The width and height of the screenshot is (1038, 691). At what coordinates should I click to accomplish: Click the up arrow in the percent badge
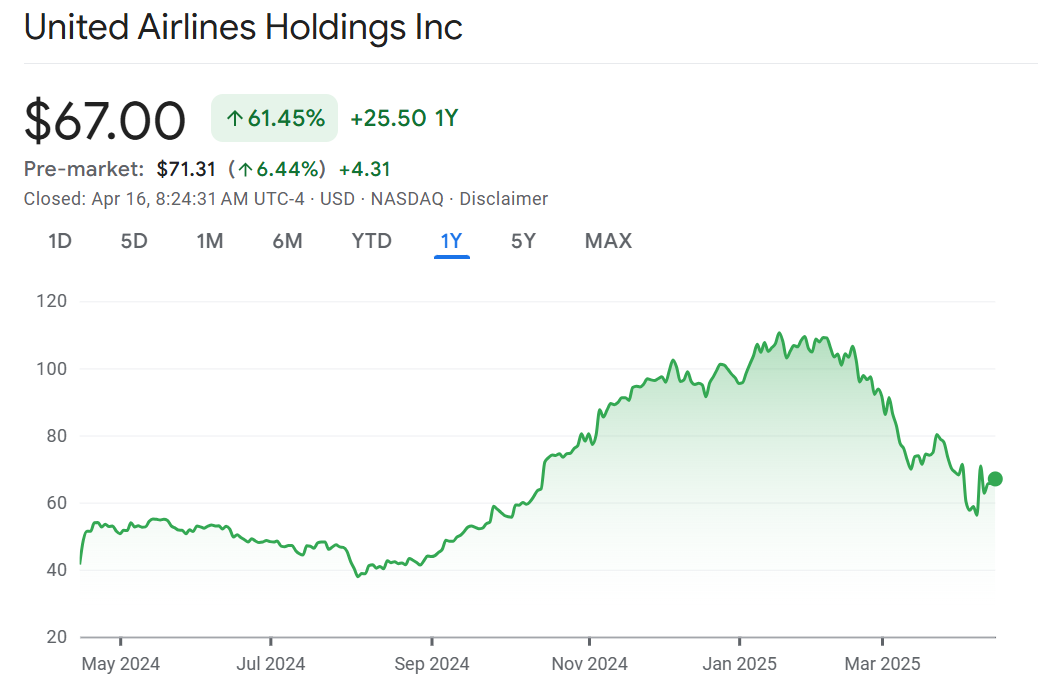click(235, 119)
